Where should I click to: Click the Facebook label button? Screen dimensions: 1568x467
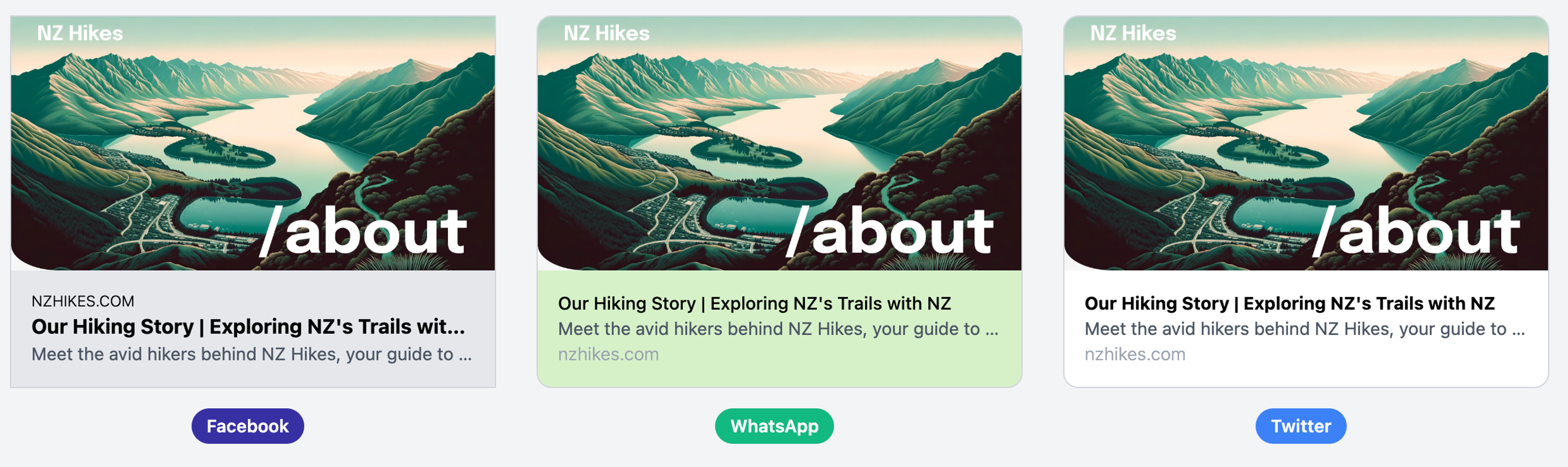[x=248, y=426]
